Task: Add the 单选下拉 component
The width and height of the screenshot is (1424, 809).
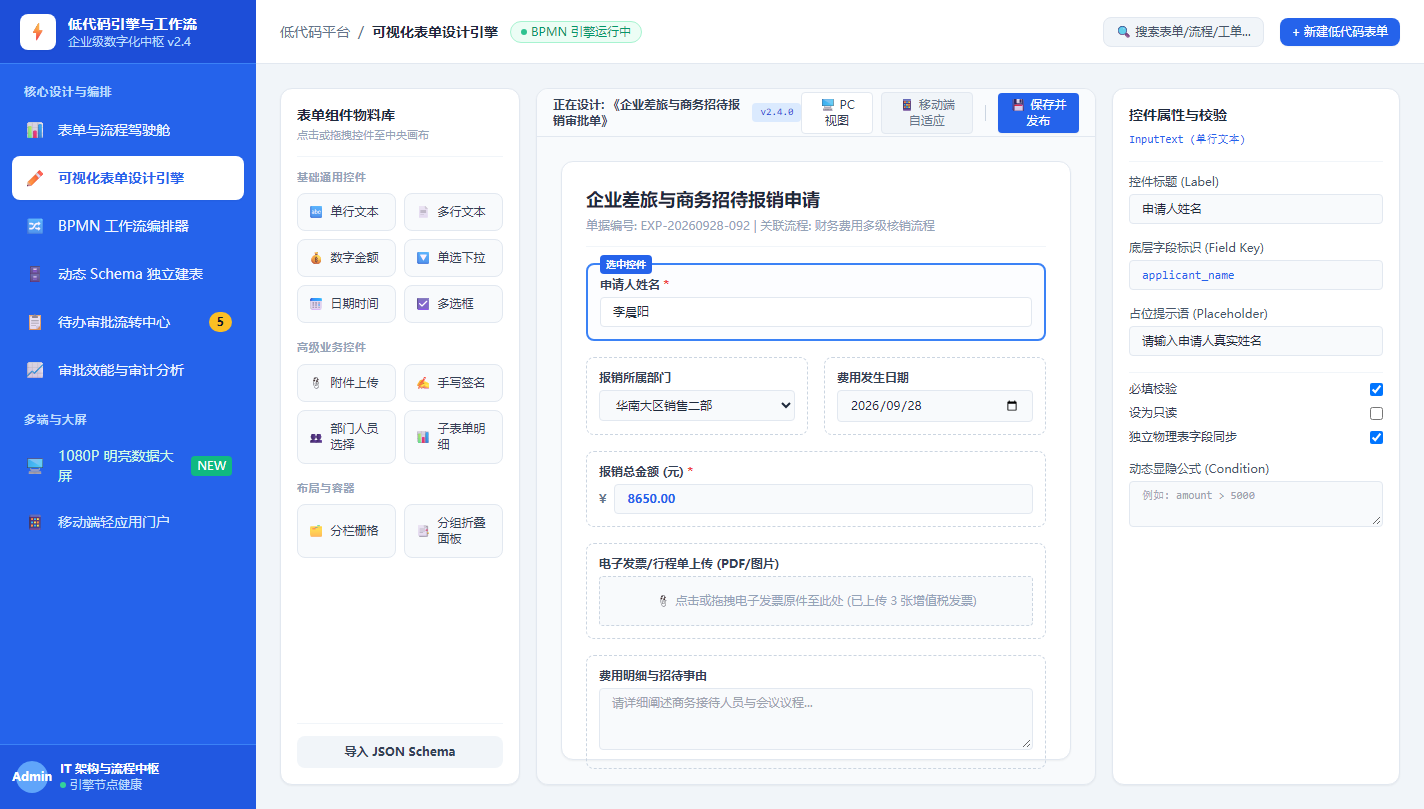Action: (x=453, y=258)
